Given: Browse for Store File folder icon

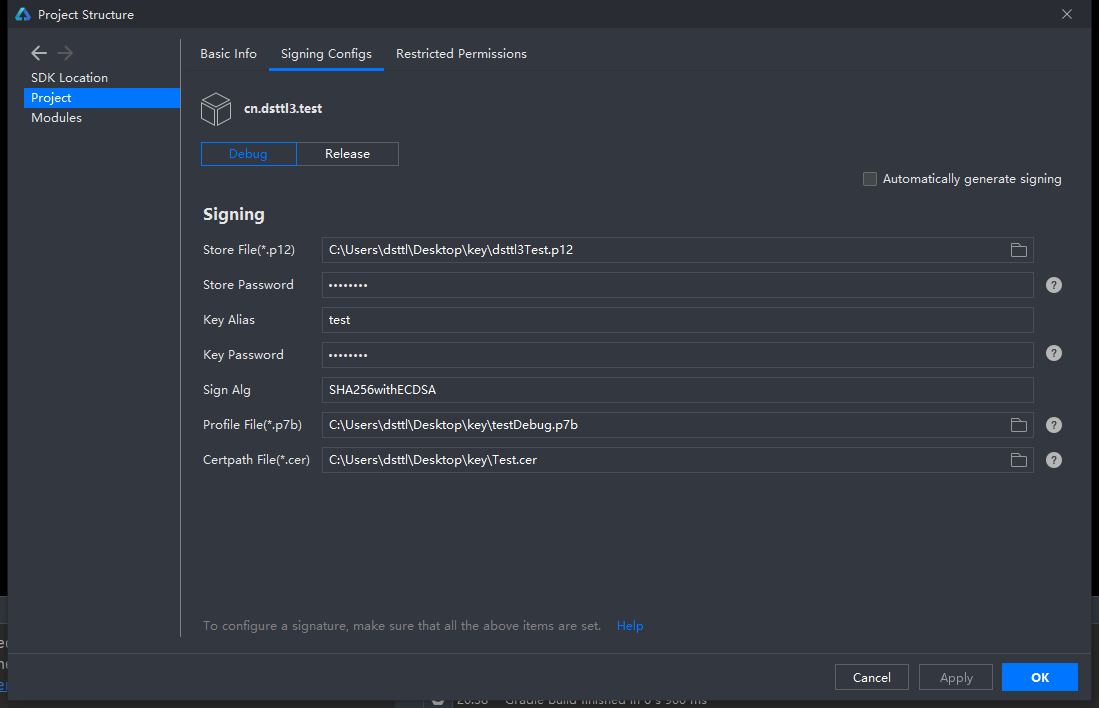Looking at the screenshot, I should [1019, 250].
